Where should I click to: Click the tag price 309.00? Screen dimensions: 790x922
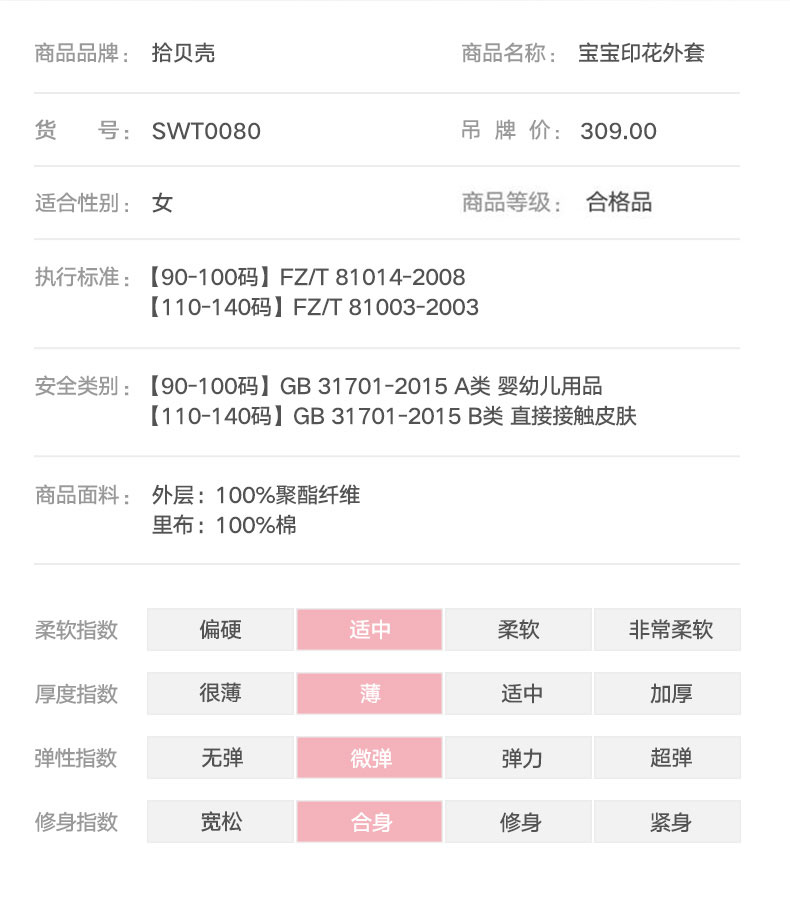(x=618, y=131)
